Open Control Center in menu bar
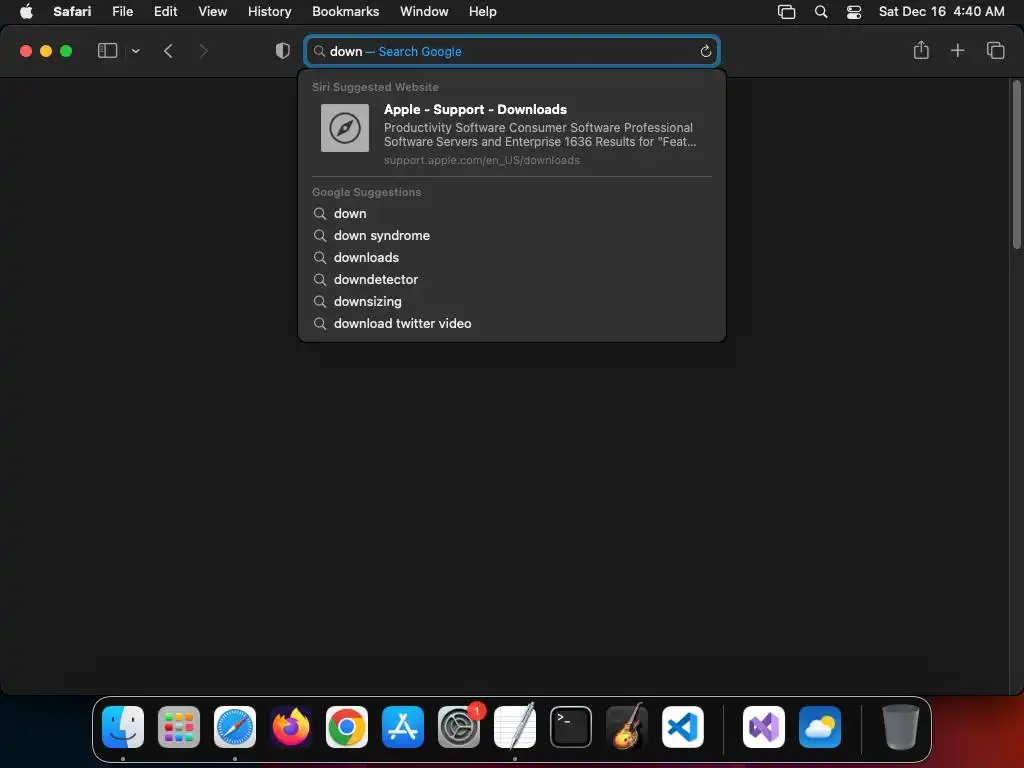This screenshot has height=768, width=1024. [854, 12]
